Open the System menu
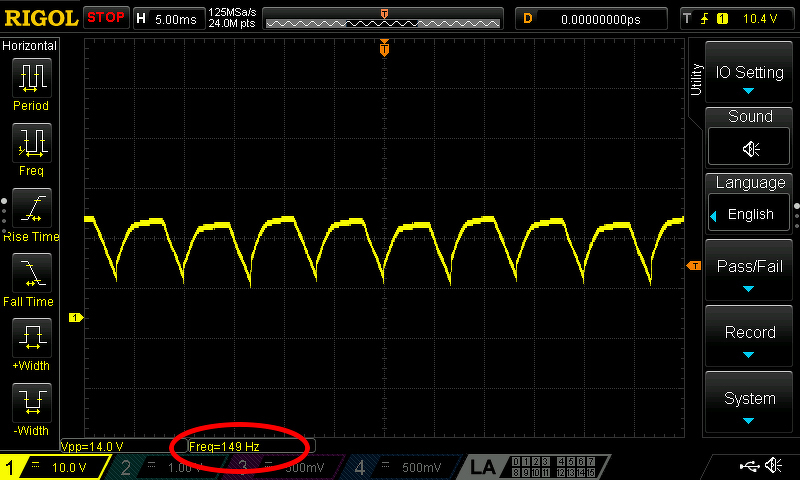This screenshot has height=480, width=800. pos(749,402)
